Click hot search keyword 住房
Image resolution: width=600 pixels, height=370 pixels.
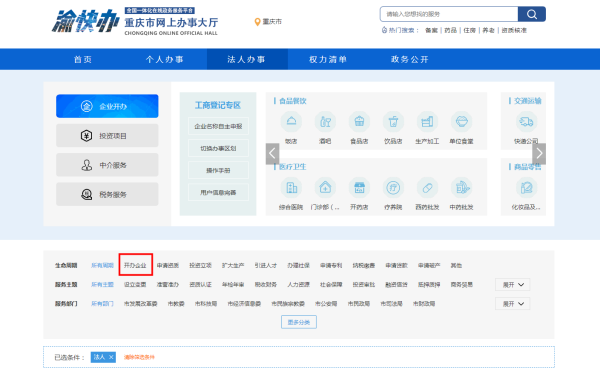tap(470, 30)
